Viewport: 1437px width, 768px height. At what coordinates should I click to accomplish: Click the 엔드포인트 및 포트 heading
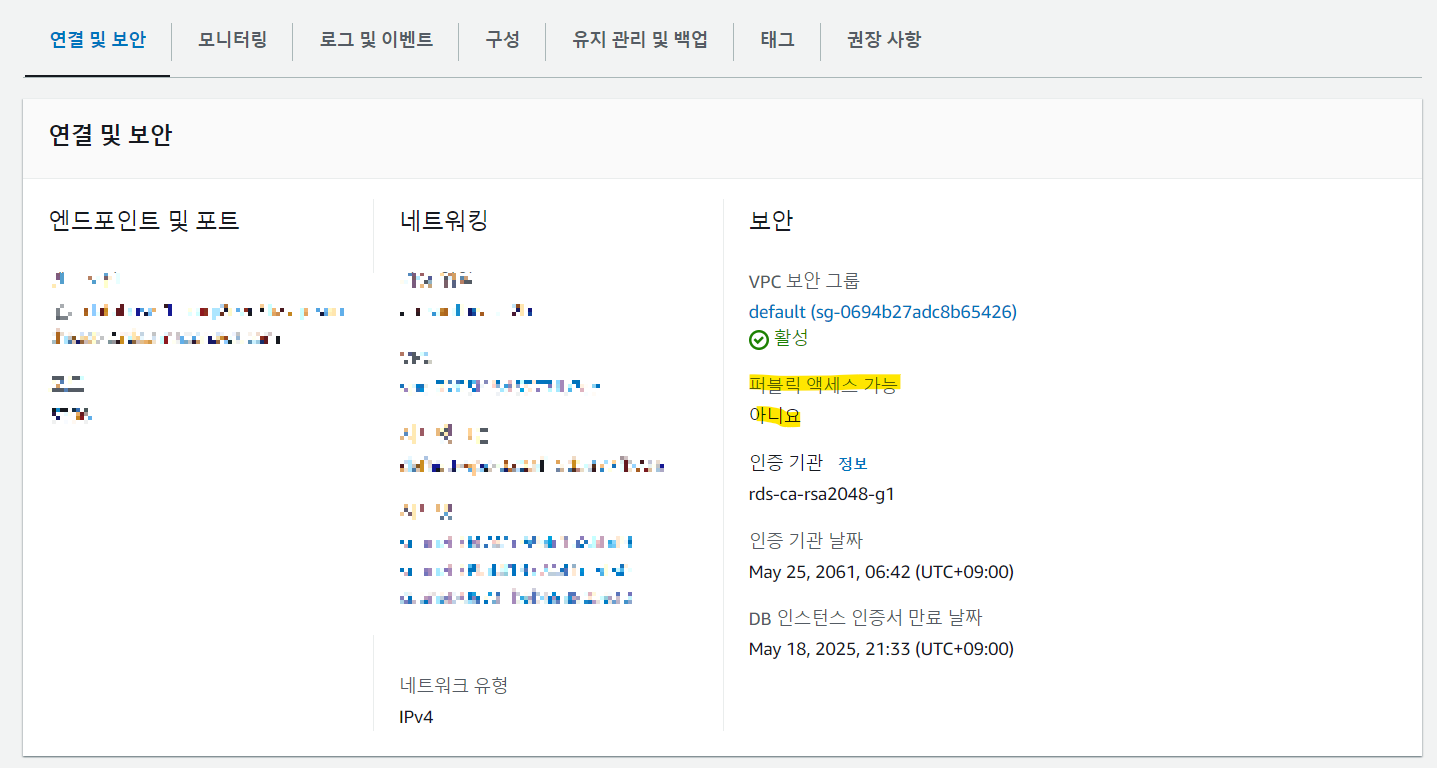point(144,220)
